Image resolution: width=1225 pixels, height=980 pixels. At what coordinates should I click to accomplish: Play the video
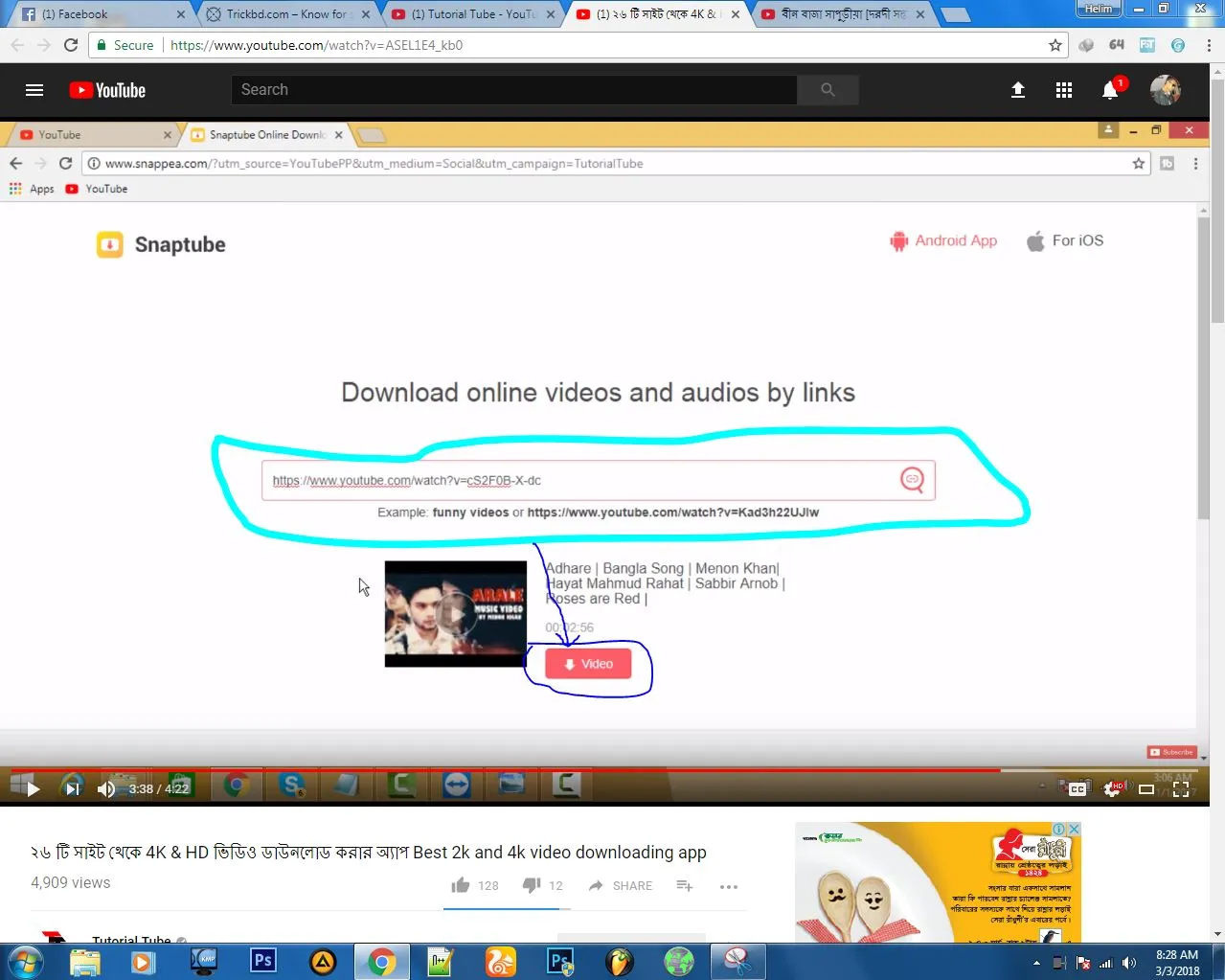pos(34,789)
